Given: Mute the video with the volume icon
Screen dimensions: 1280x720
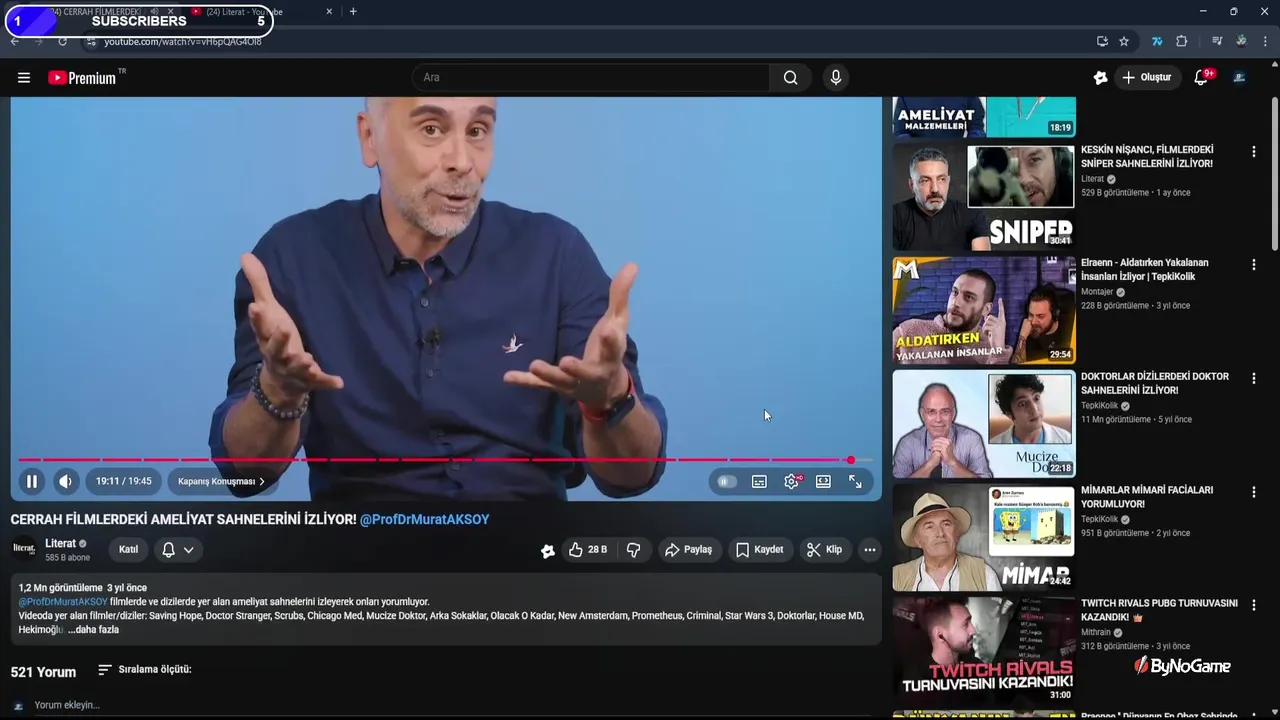Looking at the screenshot, I should click(65, 481).
